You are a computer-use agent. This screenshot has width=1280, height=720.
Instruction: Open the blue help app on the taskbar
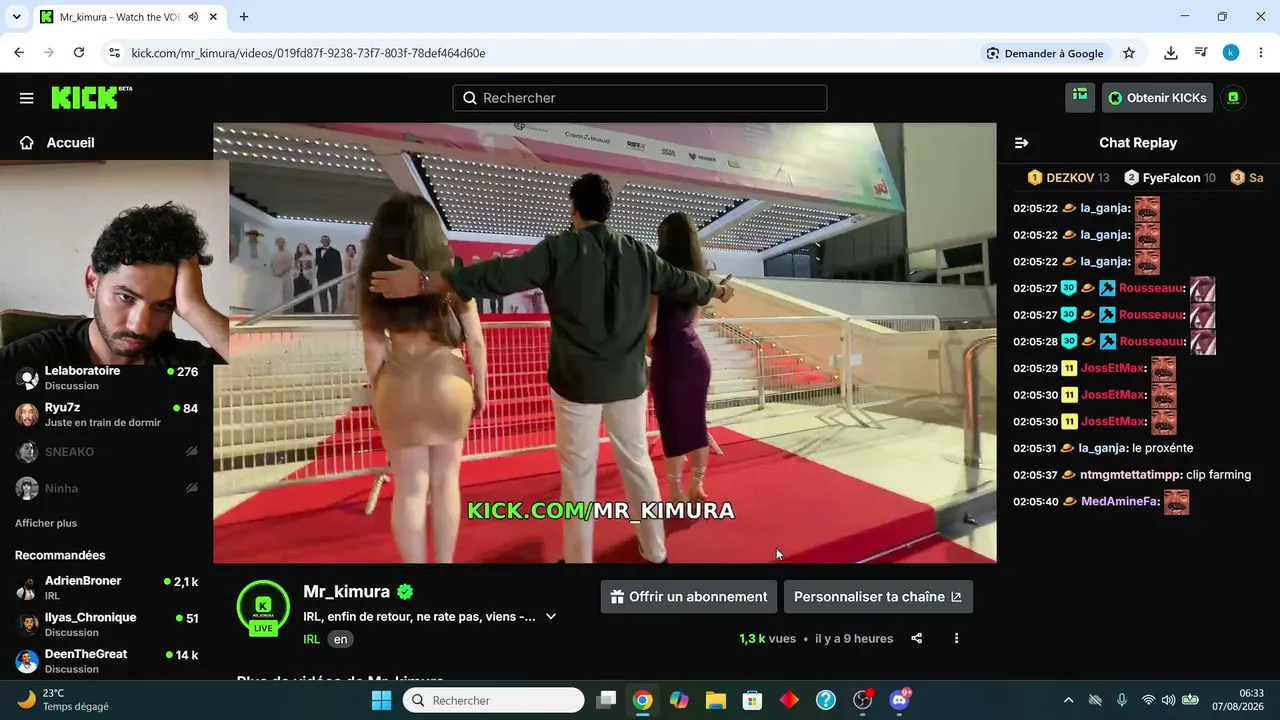click(826, 700)
